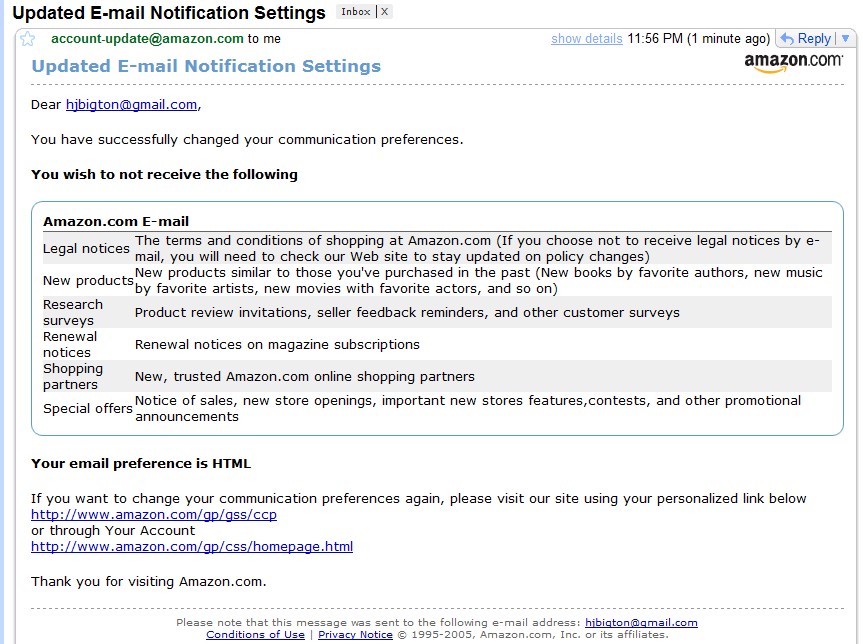The width and height of the screenshot is (863, 644).
Task: Select the 'Shopping partners' row label
Action: (73, 376)
